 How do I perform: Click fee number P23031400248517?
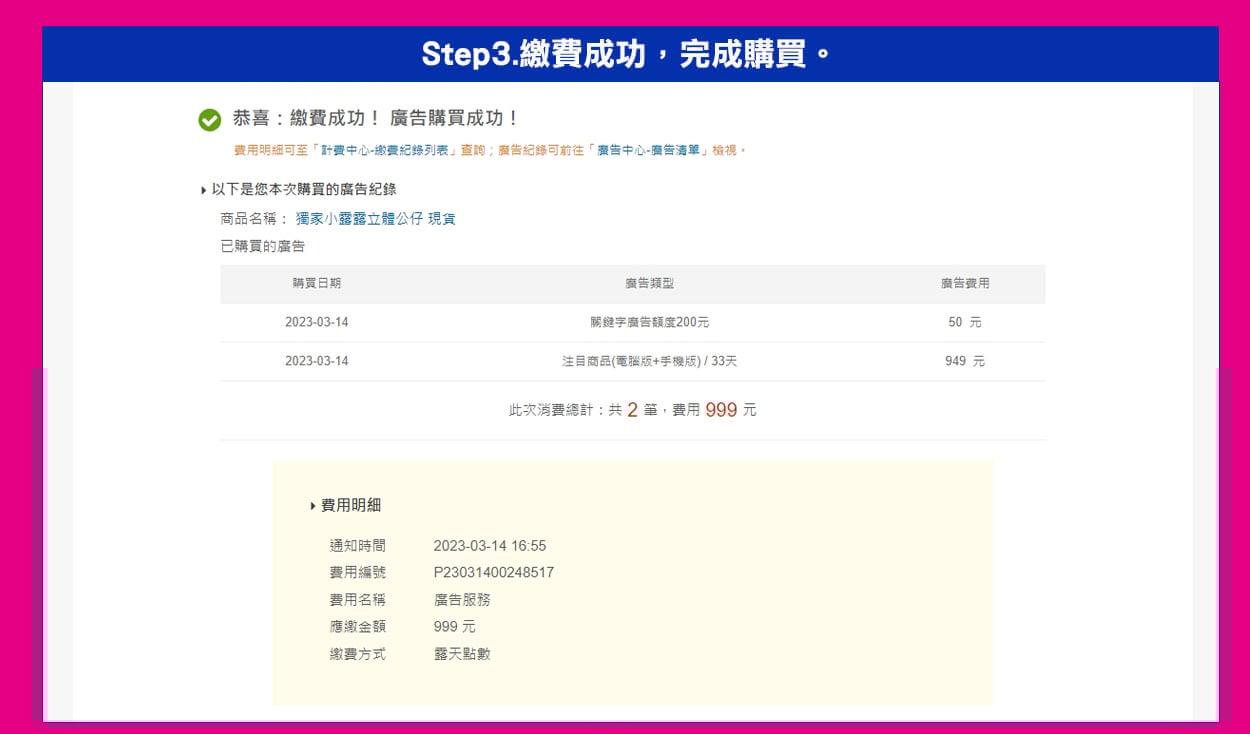tap(493, 573)
